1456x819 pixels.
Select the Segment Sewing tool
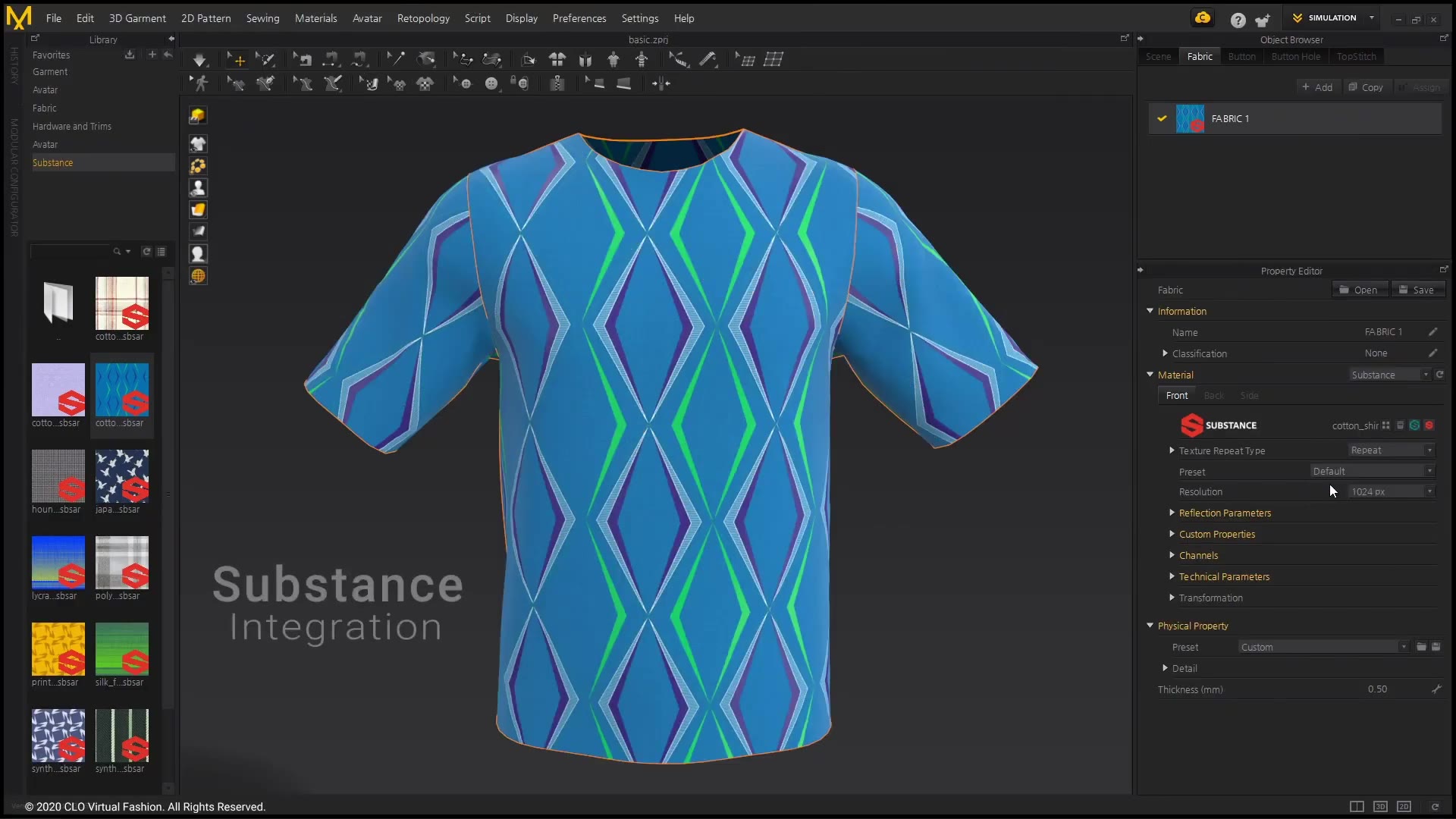click(x=331, y=60)
